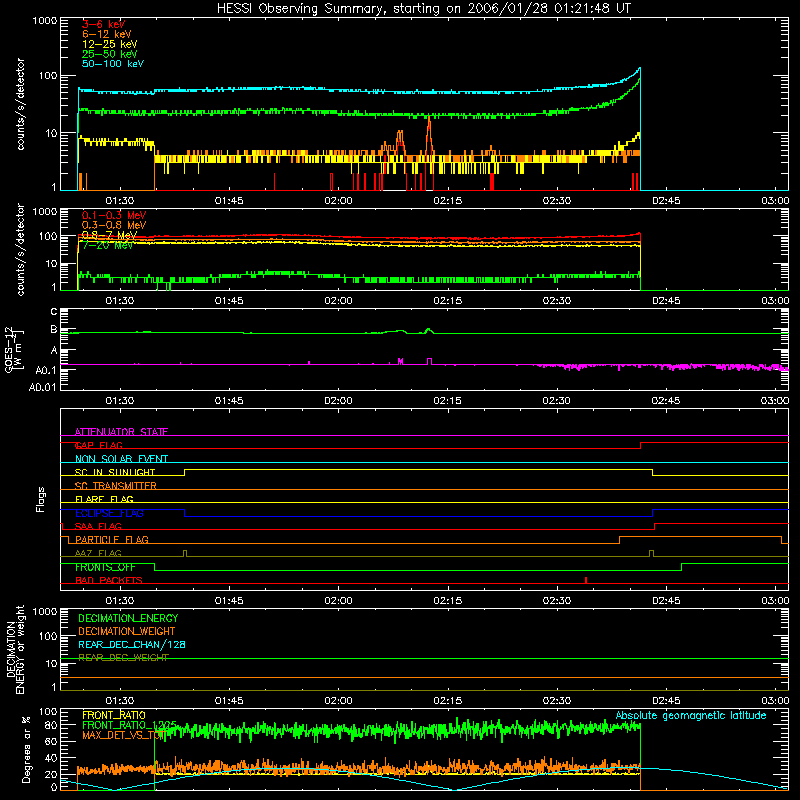Click the A0.1 tick label on GOES panel
800x800 pixels.
(45, 370)
